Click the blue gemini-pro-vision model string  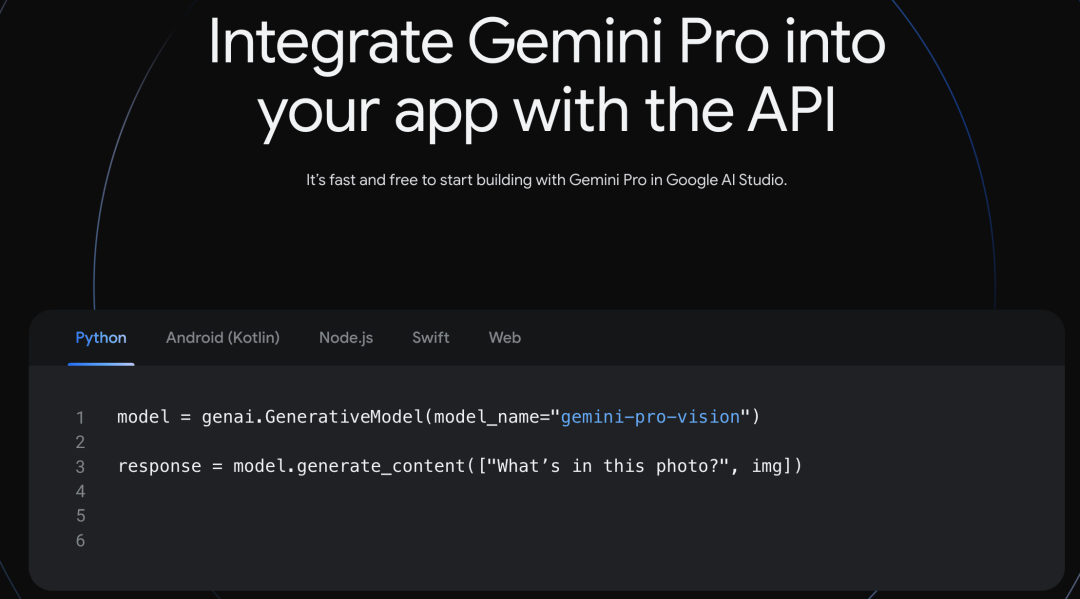pos(650,416)
